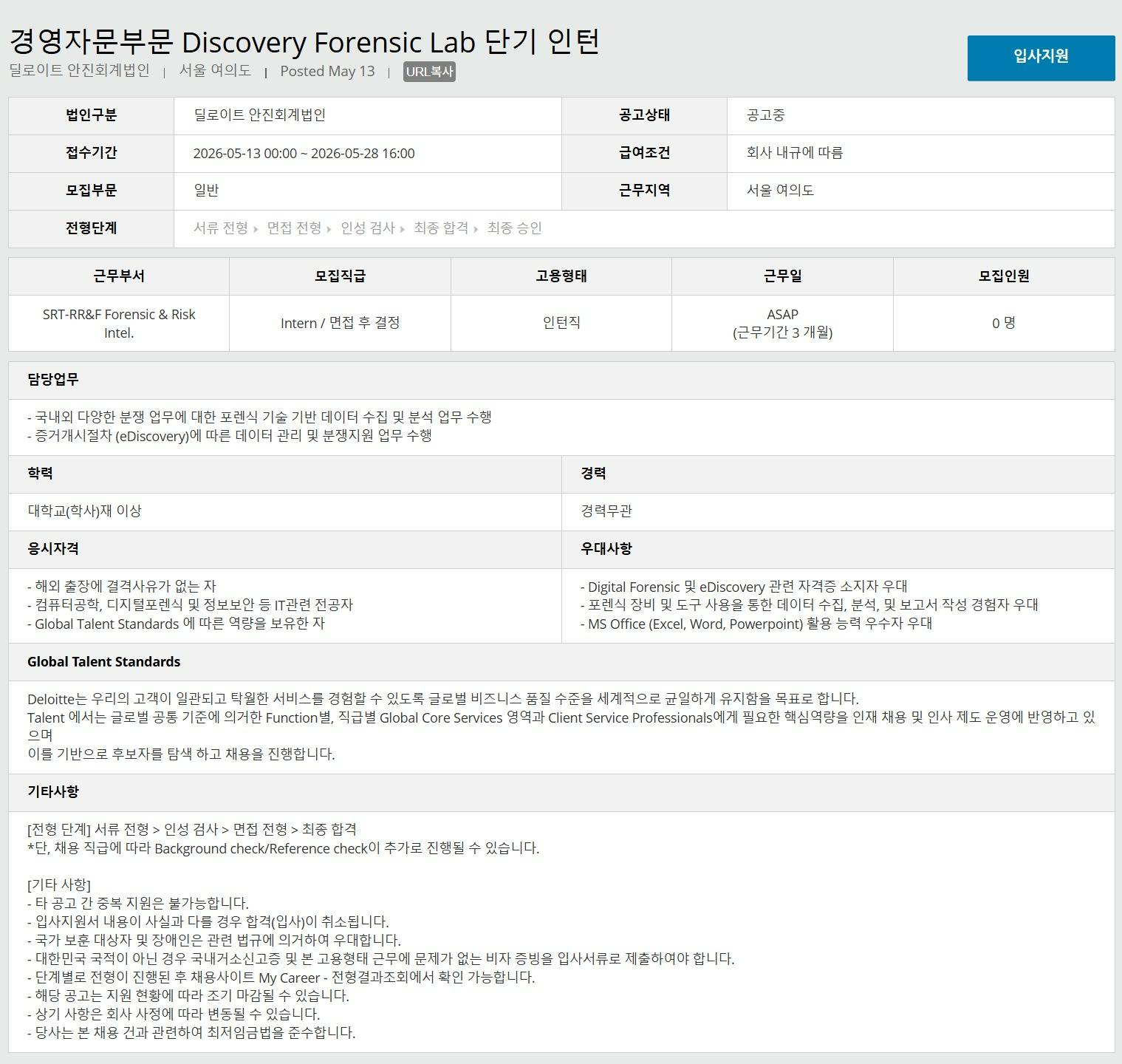Click the 전형단계 label cell

point(91,228)
